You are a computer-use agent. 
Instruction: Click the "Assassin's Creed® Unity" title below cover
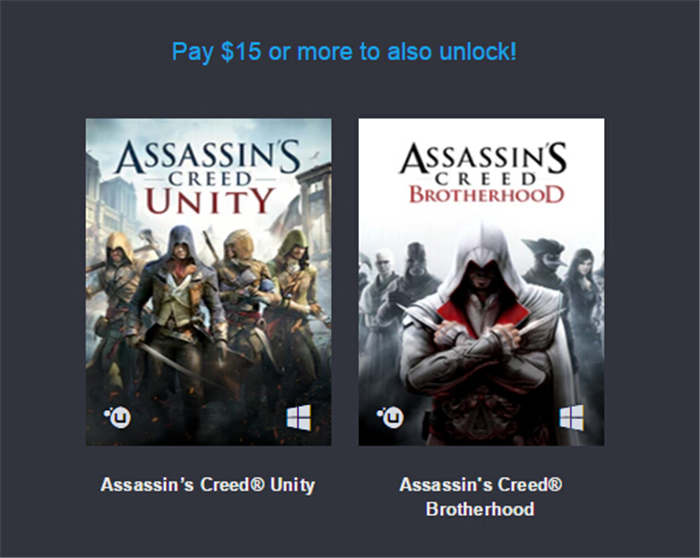208,485
